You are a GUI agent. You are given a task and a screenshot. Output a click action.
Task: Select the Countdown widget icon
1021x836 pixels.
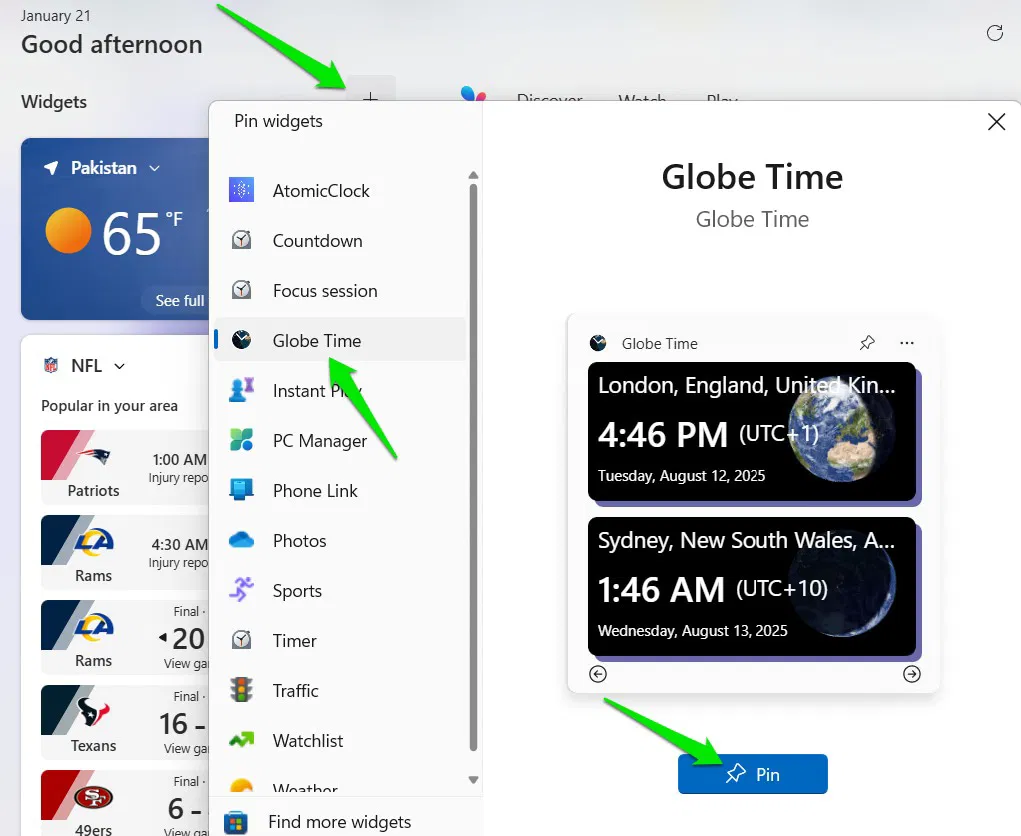[240, 240]
